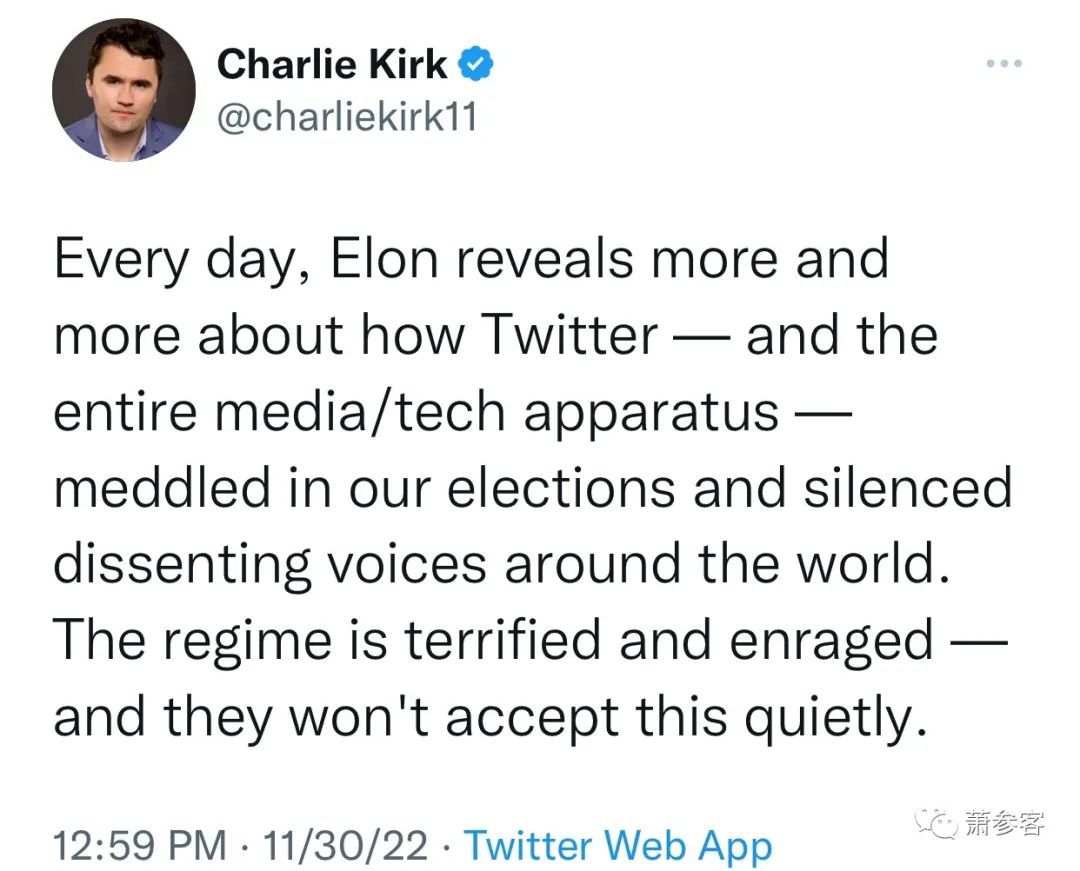Open the Twitter Web App source link

point(618,846)
